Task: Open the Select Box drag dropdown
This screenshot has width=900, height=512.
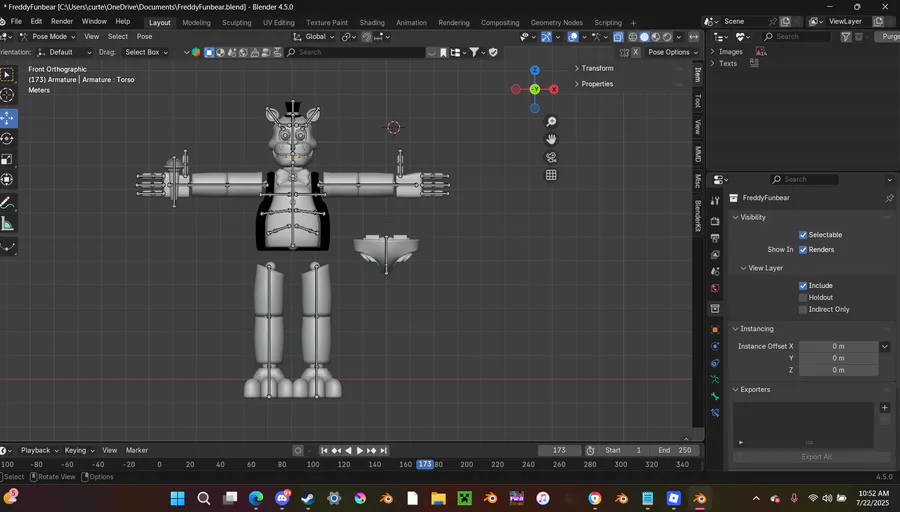Action: 146,52
